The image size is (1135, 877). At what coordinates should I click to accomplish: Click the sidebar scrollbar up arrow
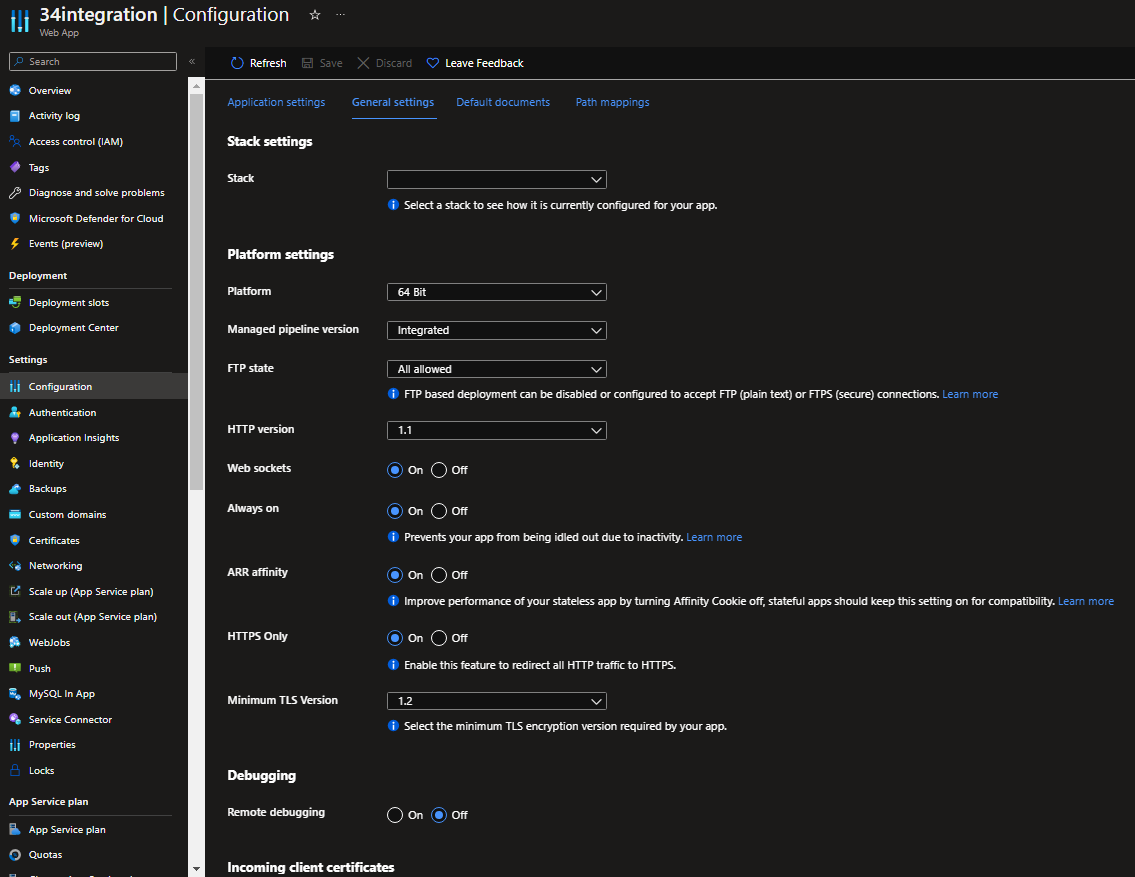click(x=196, y=86)
